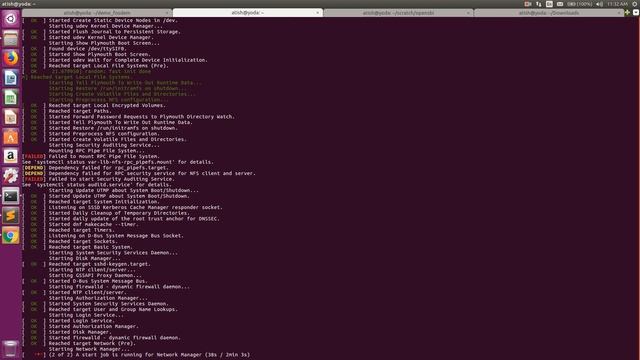Click 'Listening on D-Bus System Message Bus Socket.' line
This screenshot has height=360, width=640.
(116, 236)
